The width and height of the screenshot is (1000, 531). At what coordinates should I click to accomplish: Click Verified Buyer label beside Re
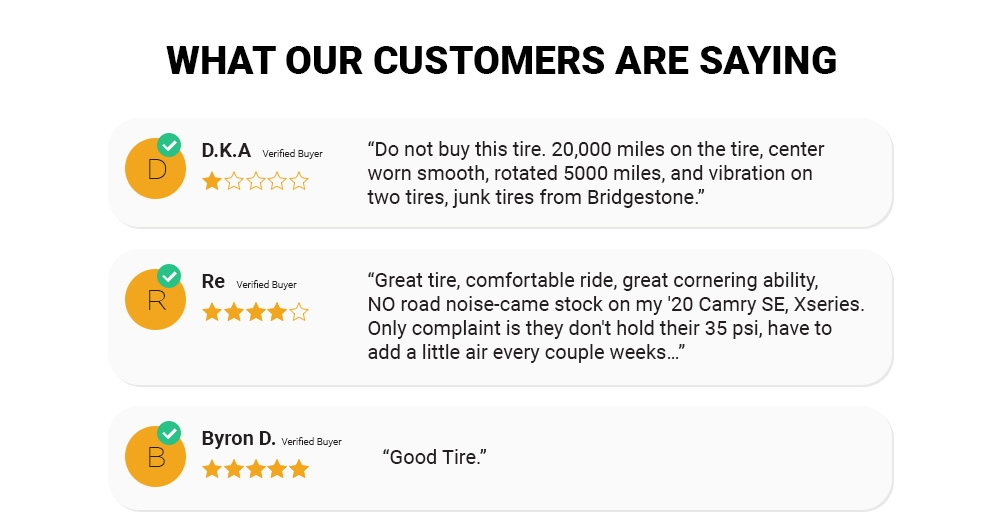pyautogui.click(x=267, y=285)
